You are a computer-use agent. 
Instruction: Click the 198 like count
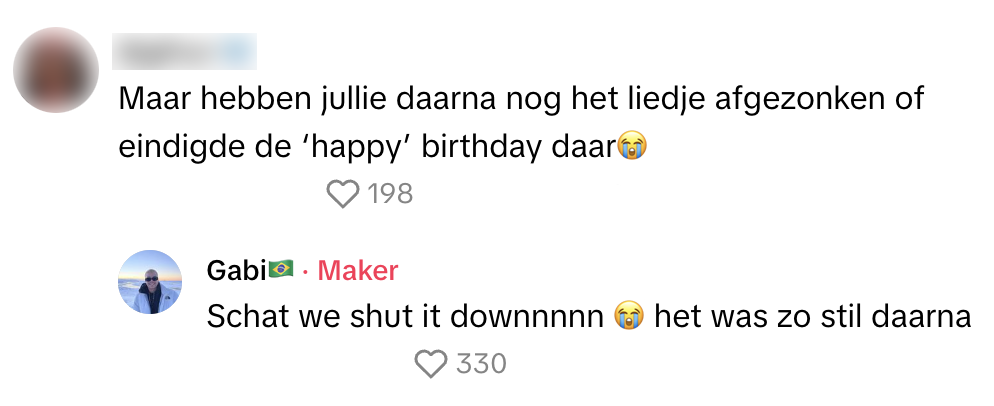pos(390,194)
